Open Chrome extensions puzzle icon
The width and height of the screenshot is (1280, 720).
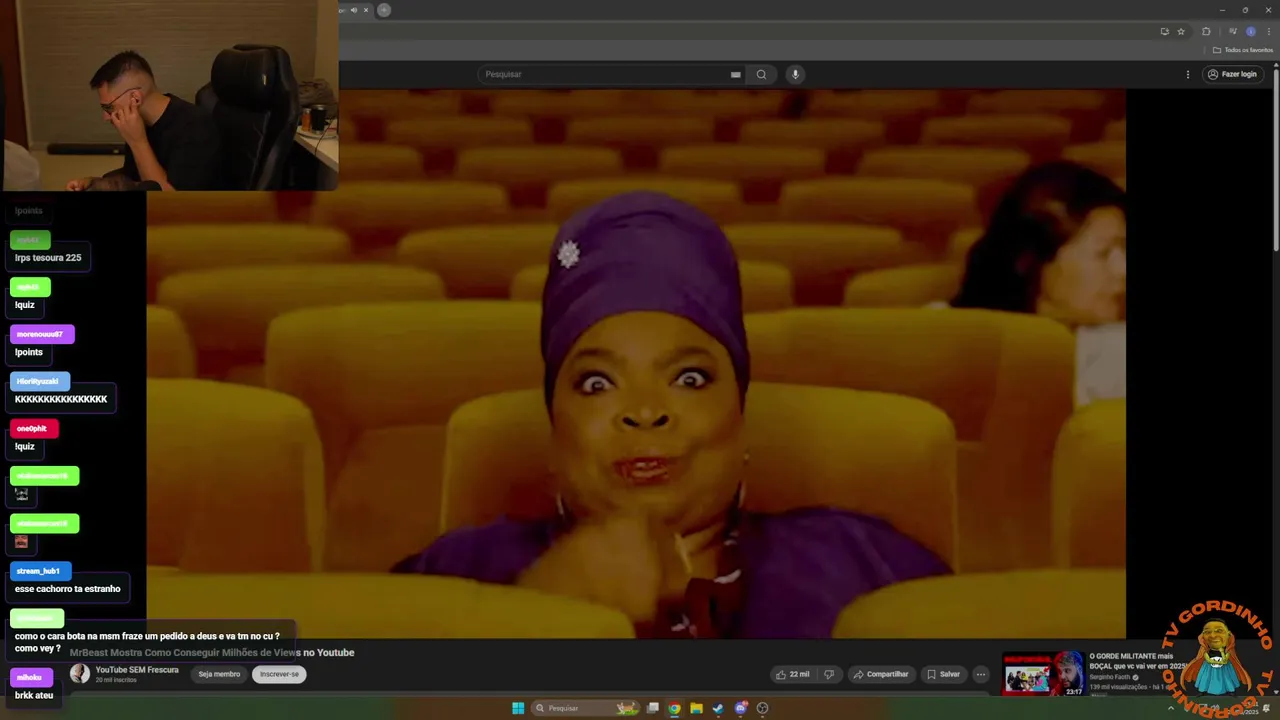pyautogui.click(x=1206, y=31)
